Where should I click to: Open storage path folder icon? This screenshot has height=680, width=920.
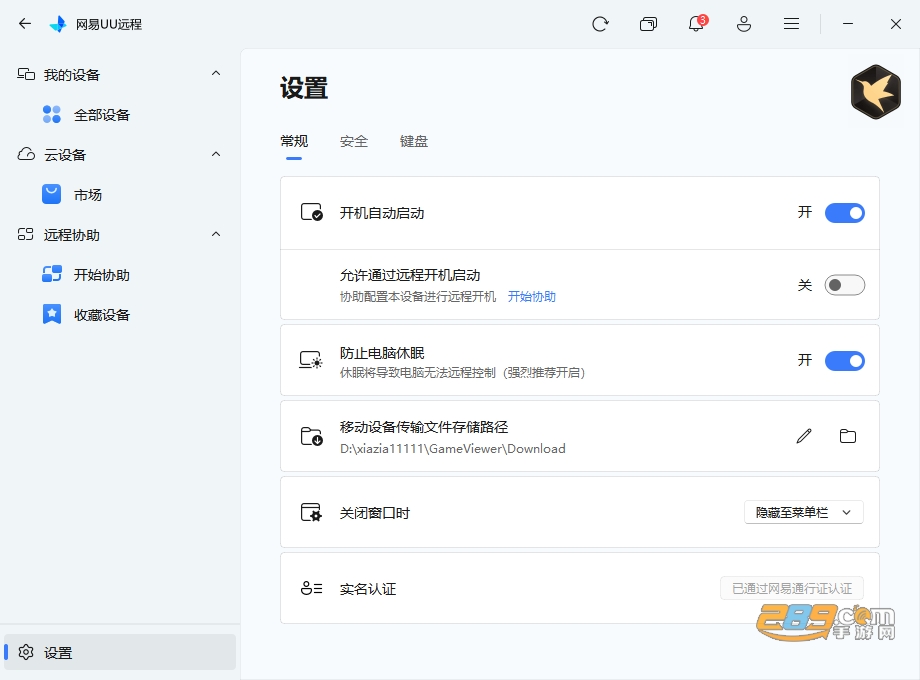click(x=848, y=436)
